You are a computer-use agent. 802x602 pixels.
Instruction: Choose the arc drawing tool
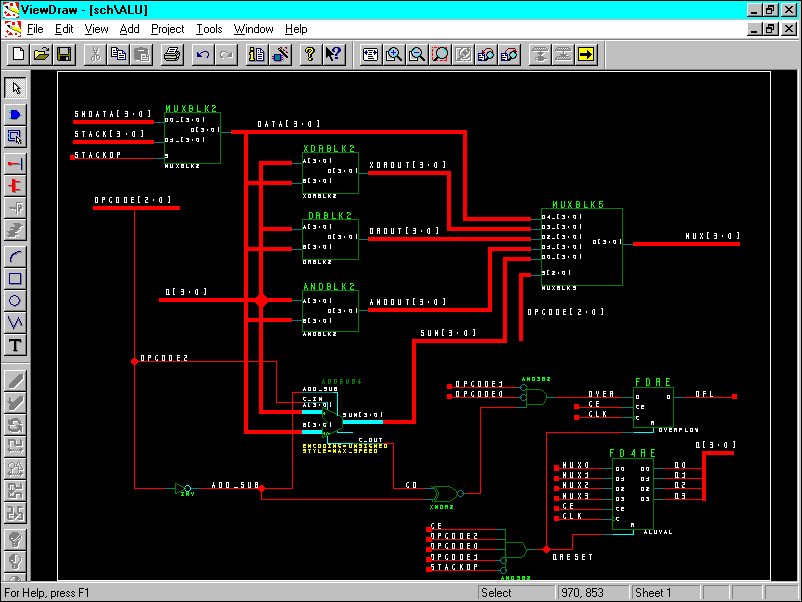point(16,255)
